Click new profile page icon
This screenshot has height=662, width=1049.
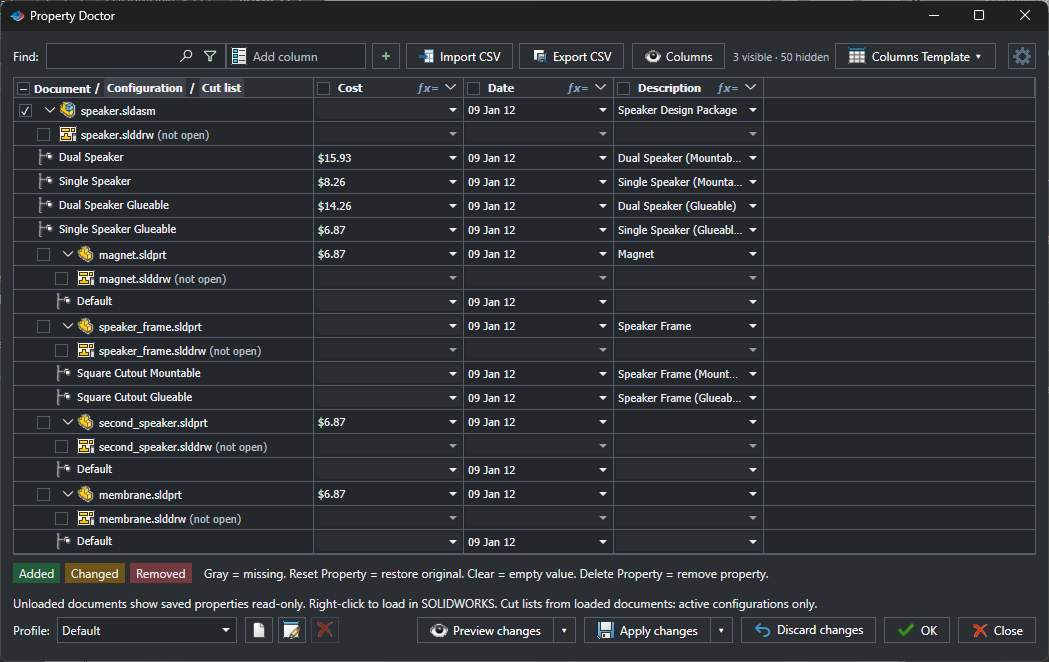pyautogui.click(x=259, y=630)
